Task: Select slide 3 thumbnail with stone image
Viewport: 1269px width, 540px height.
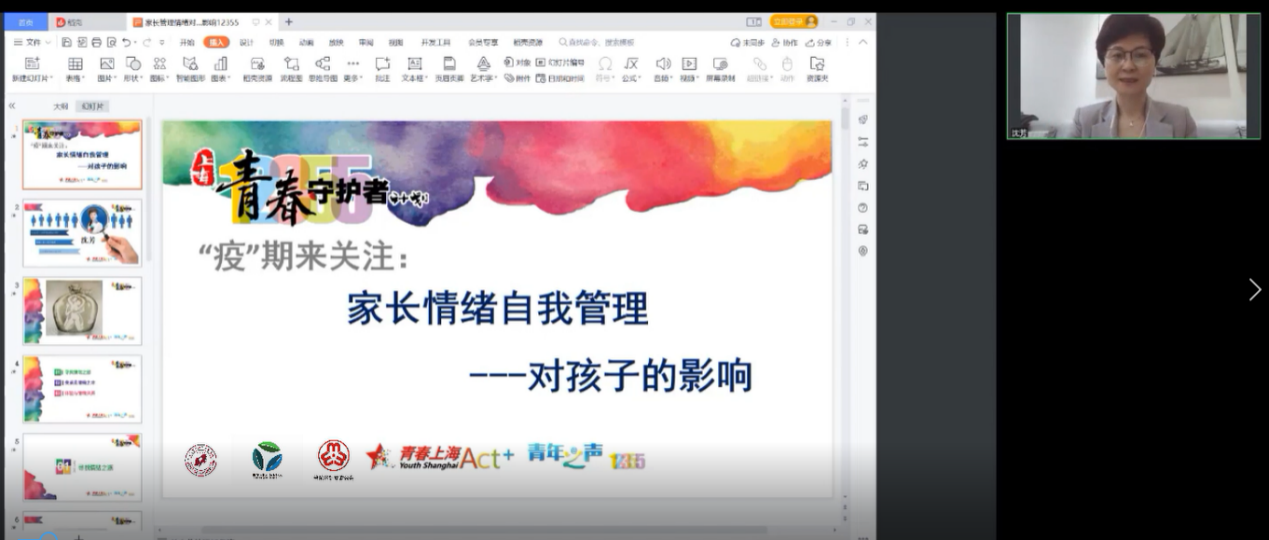Action: pyautogui.click(x=82, y=311)
